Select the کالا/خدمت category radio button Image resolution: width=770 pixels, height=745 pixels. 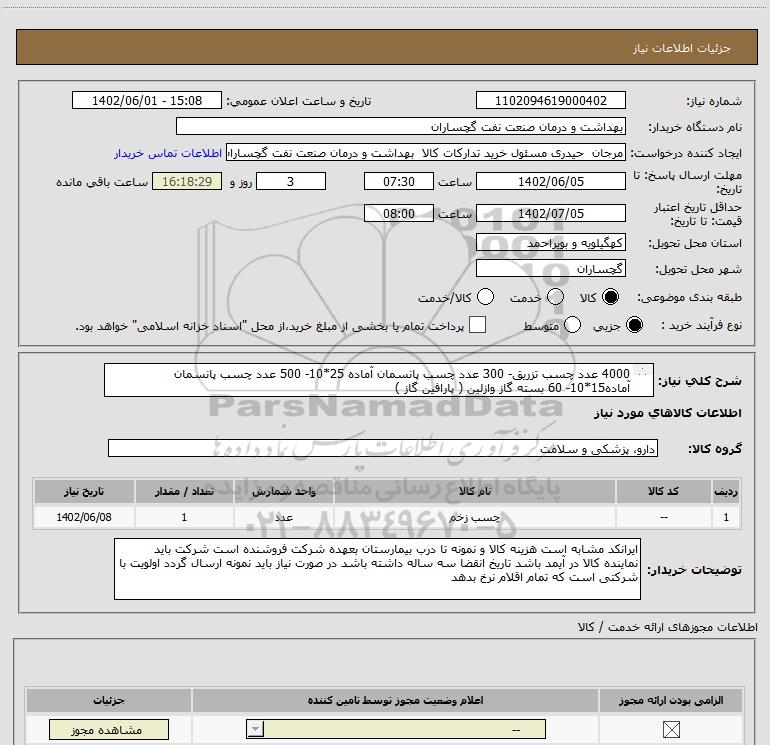[x=485, y=297]
